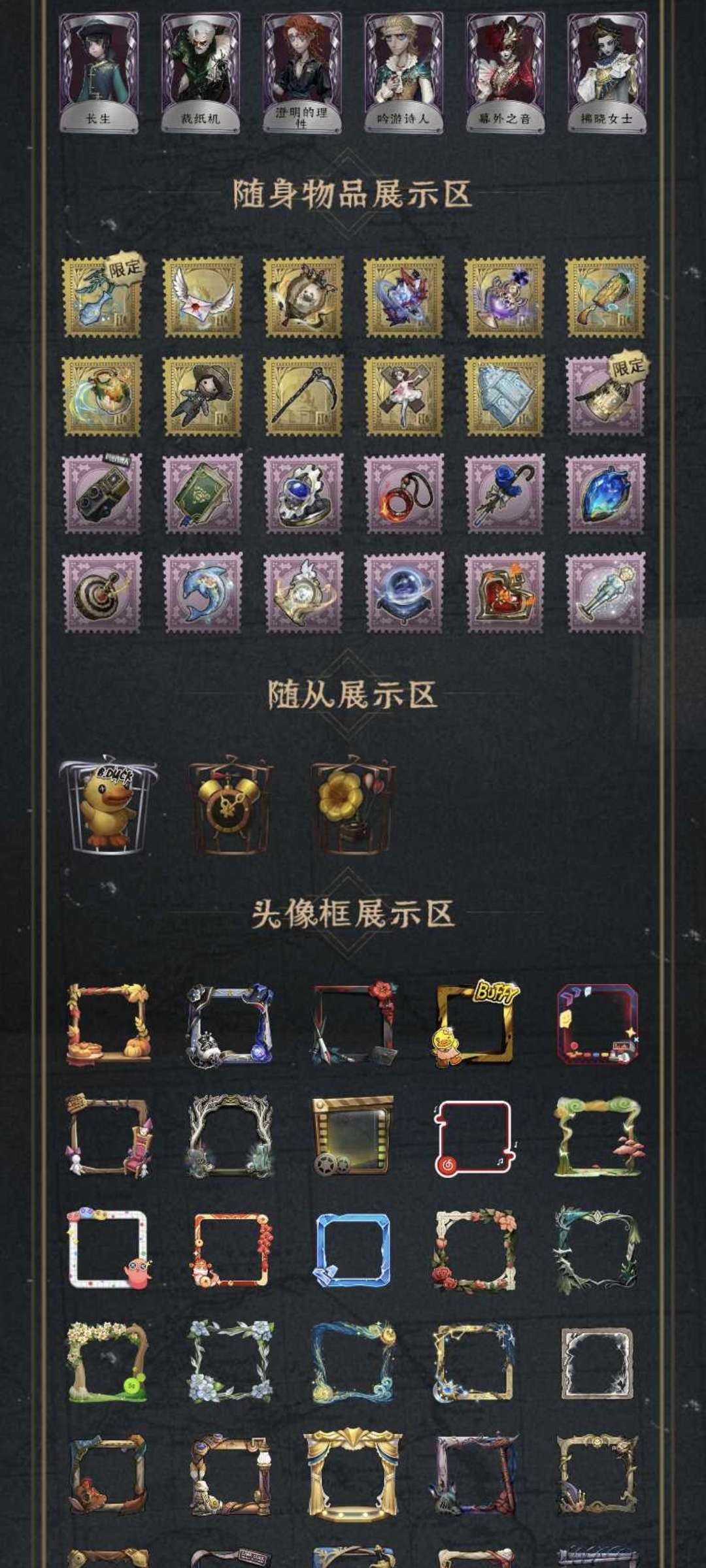This screenshot has width=706, height=1568.
Task: Click the winged envelope accessory stamp
Action: (202, 296)
